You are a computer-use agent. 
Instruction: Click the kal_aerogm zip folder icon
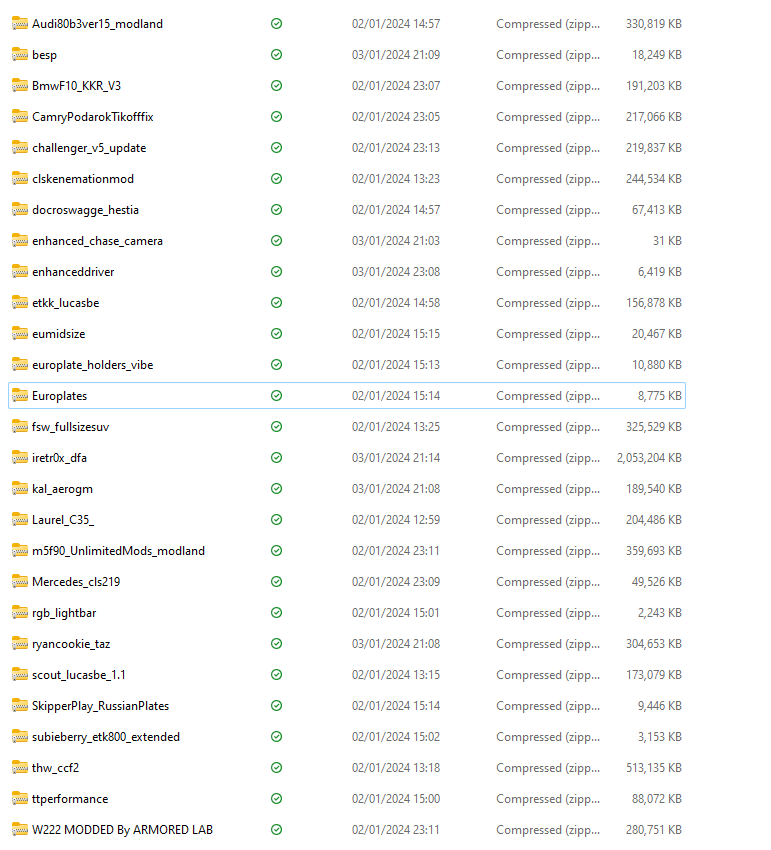[20, 488]
